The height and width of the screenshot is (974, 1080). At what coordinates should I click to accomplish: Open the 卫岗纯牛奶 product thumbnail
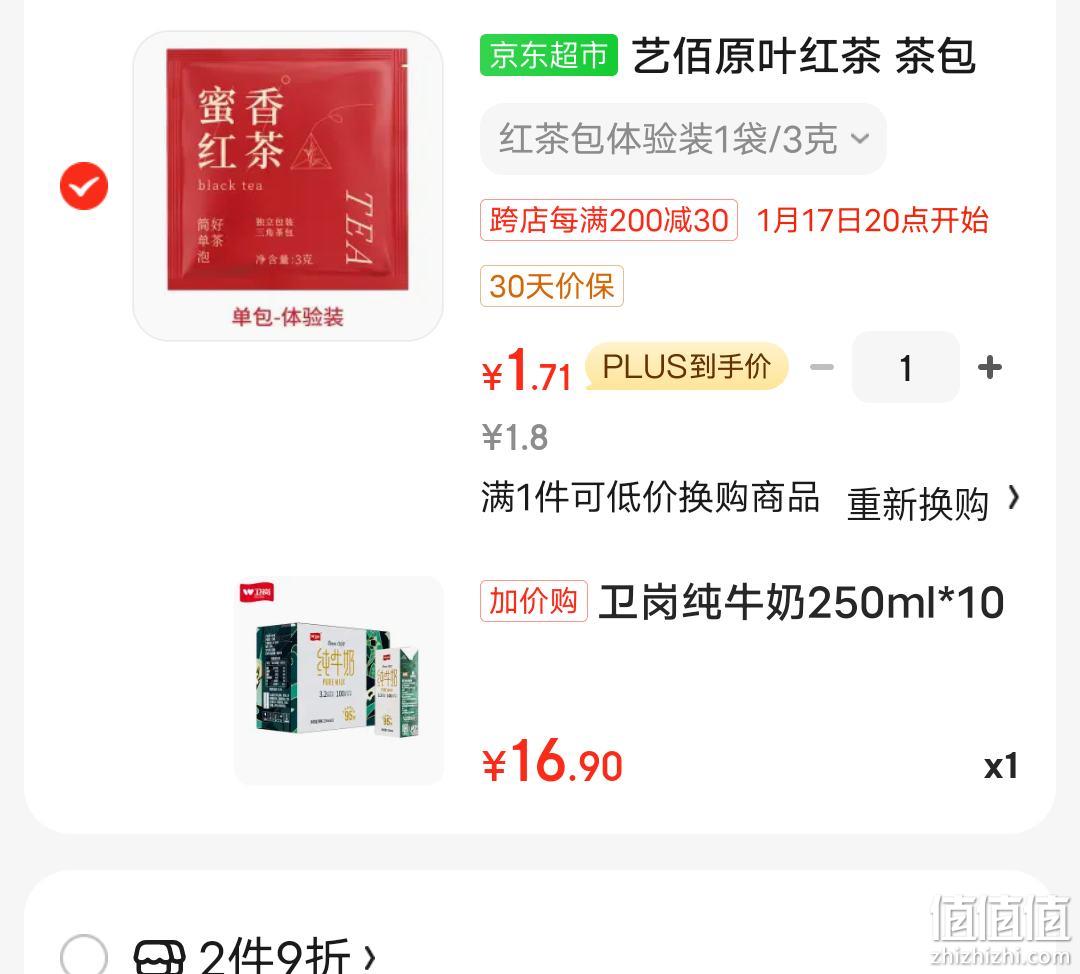pos(339,681)
